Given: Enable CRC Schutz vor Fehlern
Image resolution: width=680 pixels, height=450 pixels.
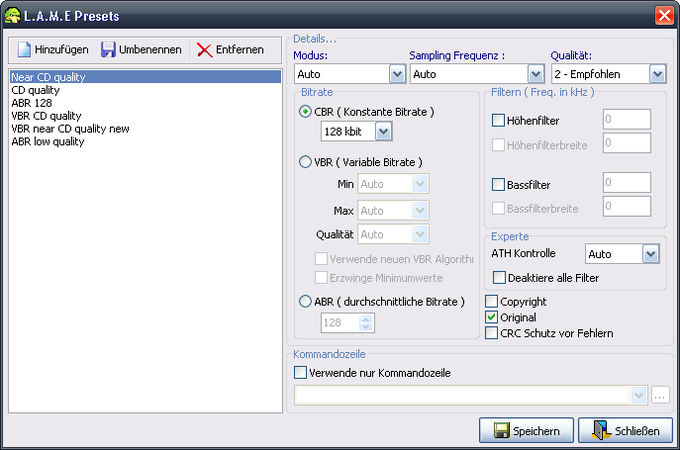Looking at the screenshot, I should (491, 333).
